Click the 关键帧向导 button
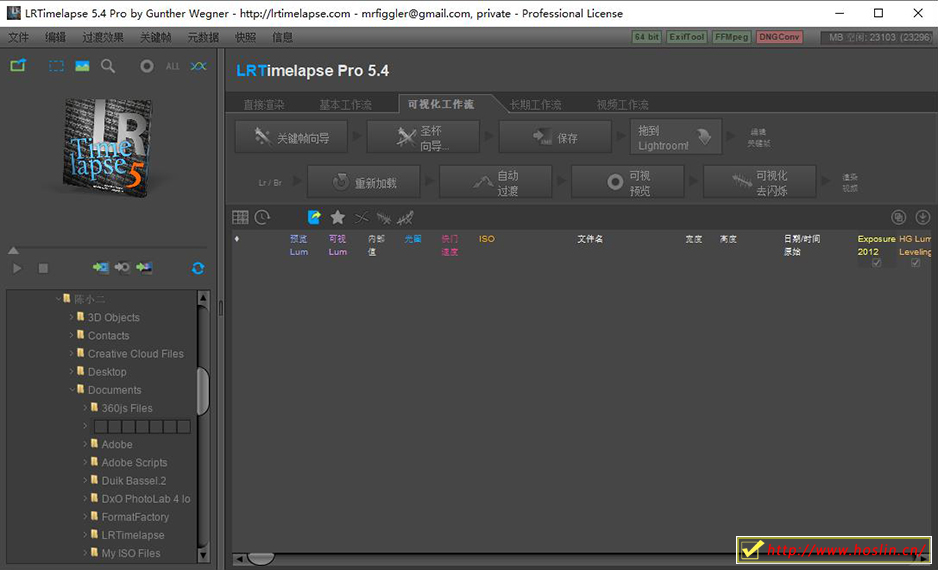Screen dimensions: 938x570 [x=291, y=138]
